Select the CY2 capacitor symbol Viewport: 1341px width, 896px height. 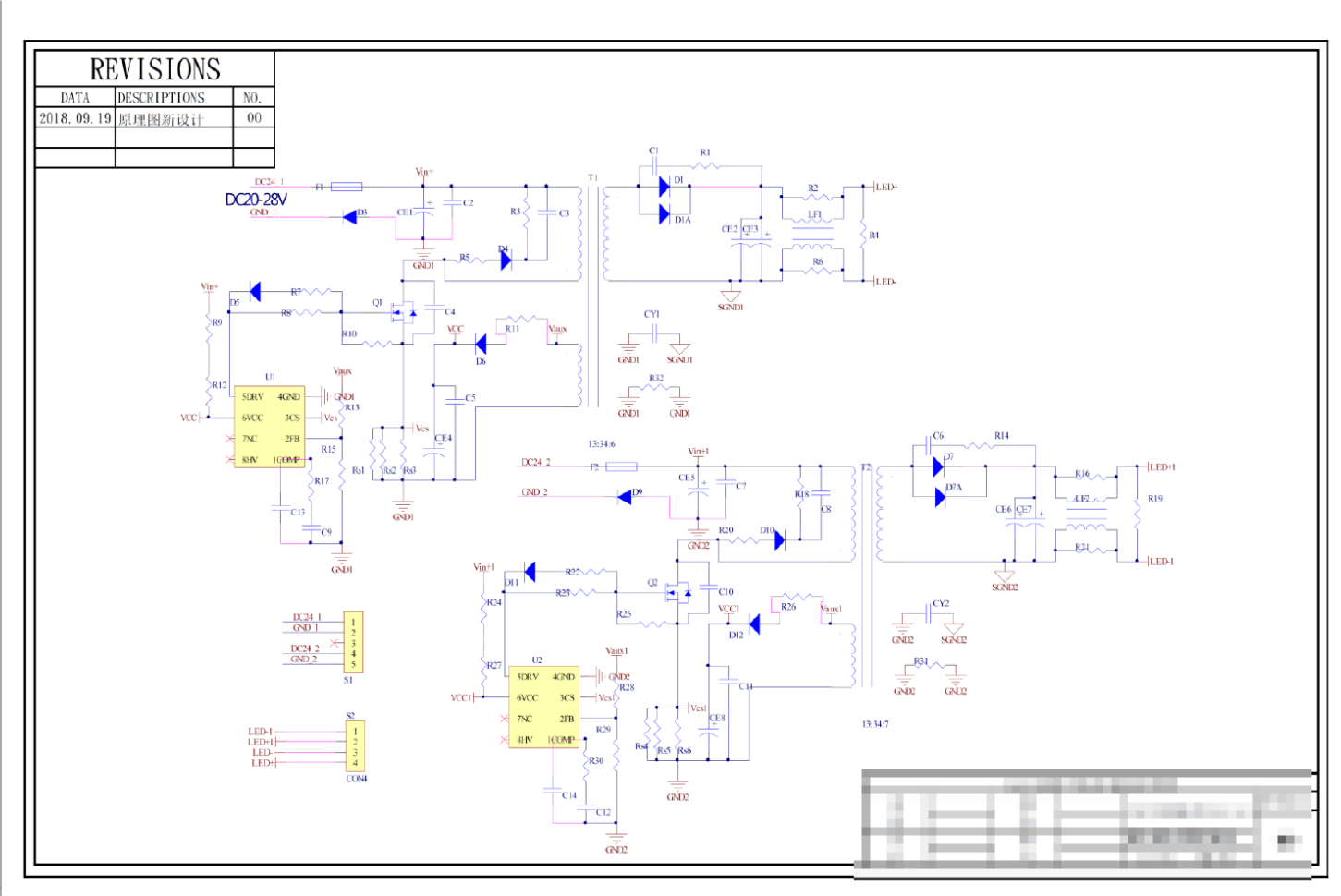pos(928,614)
